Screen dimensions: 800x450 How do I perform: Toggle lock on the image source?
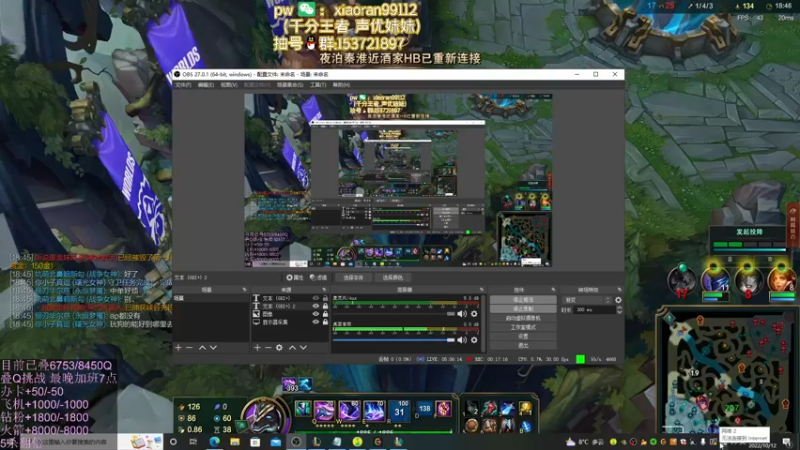(x=325, y=314)
